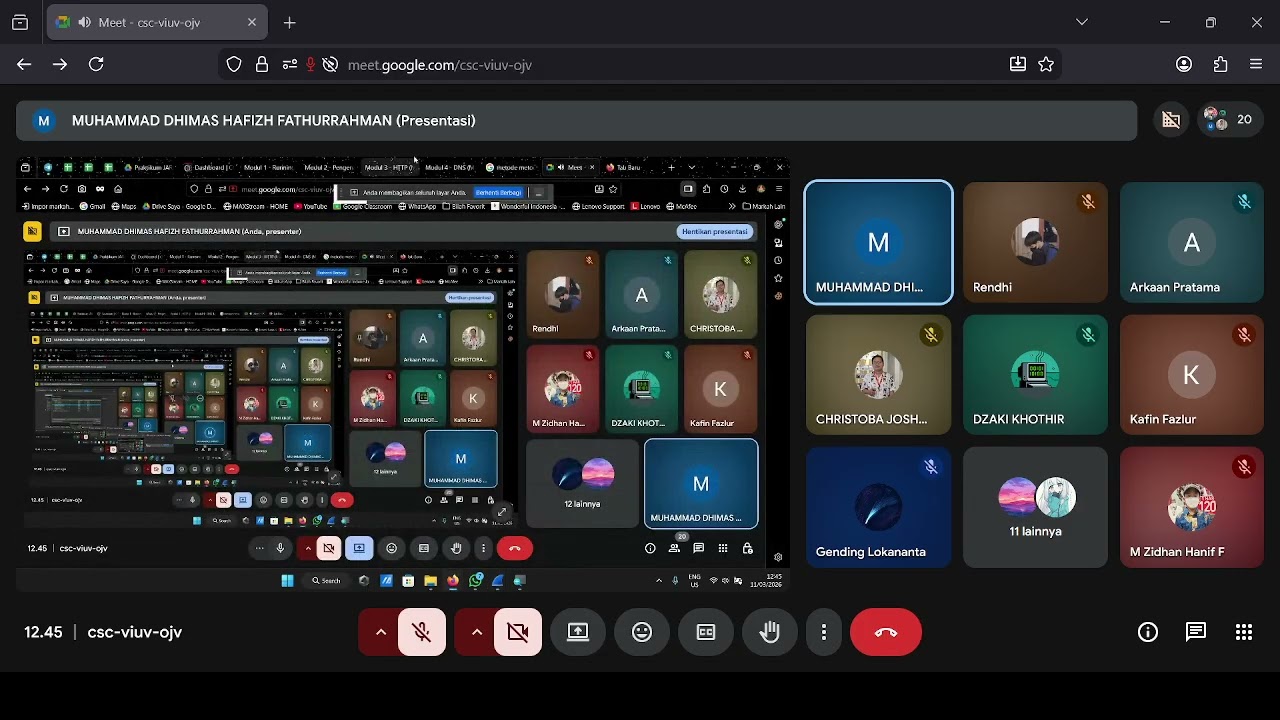1280x720 pixels.
Task: Click the presentation pin-off icon near participants
Action: [x=1171, y=120]
